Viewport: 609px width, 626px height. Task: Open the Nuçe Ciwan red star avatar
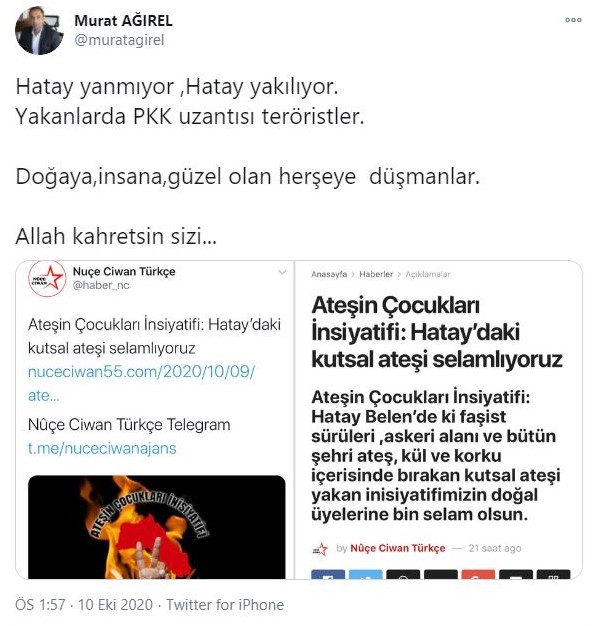click(x=47, y=279)
